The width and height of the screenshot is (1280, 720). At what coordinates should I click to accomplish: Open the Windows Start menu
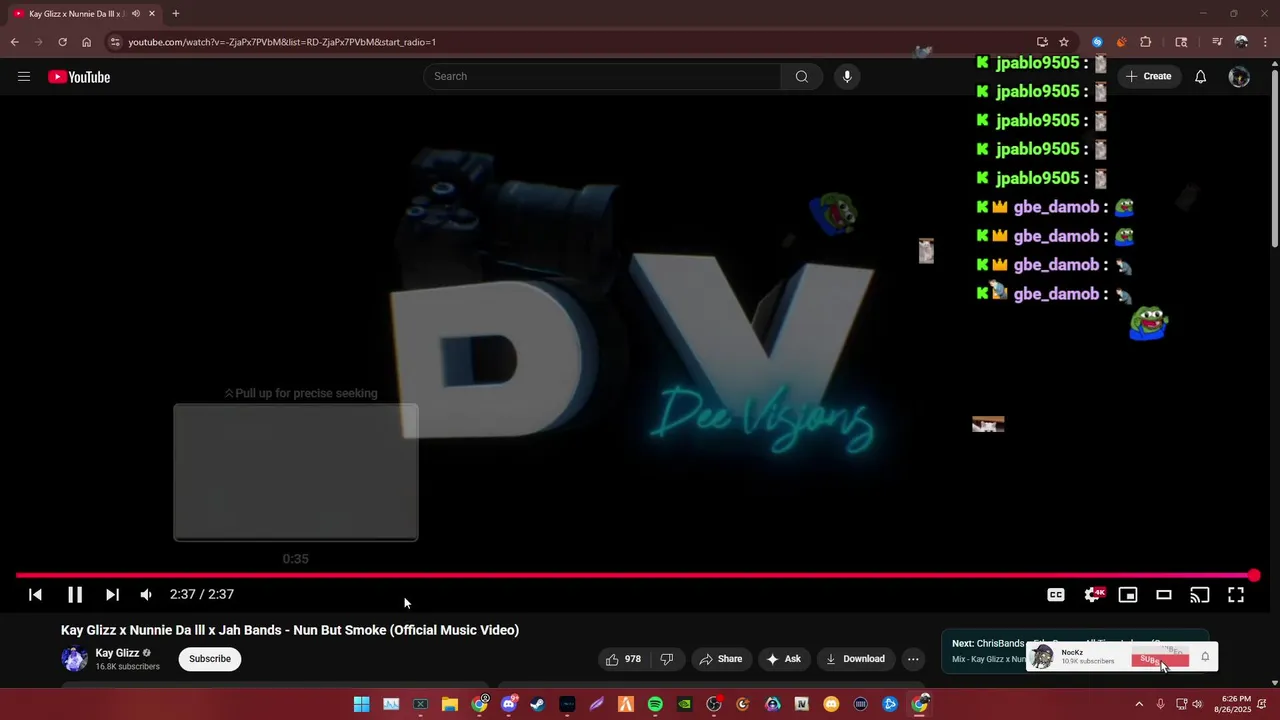coord(361,704)
